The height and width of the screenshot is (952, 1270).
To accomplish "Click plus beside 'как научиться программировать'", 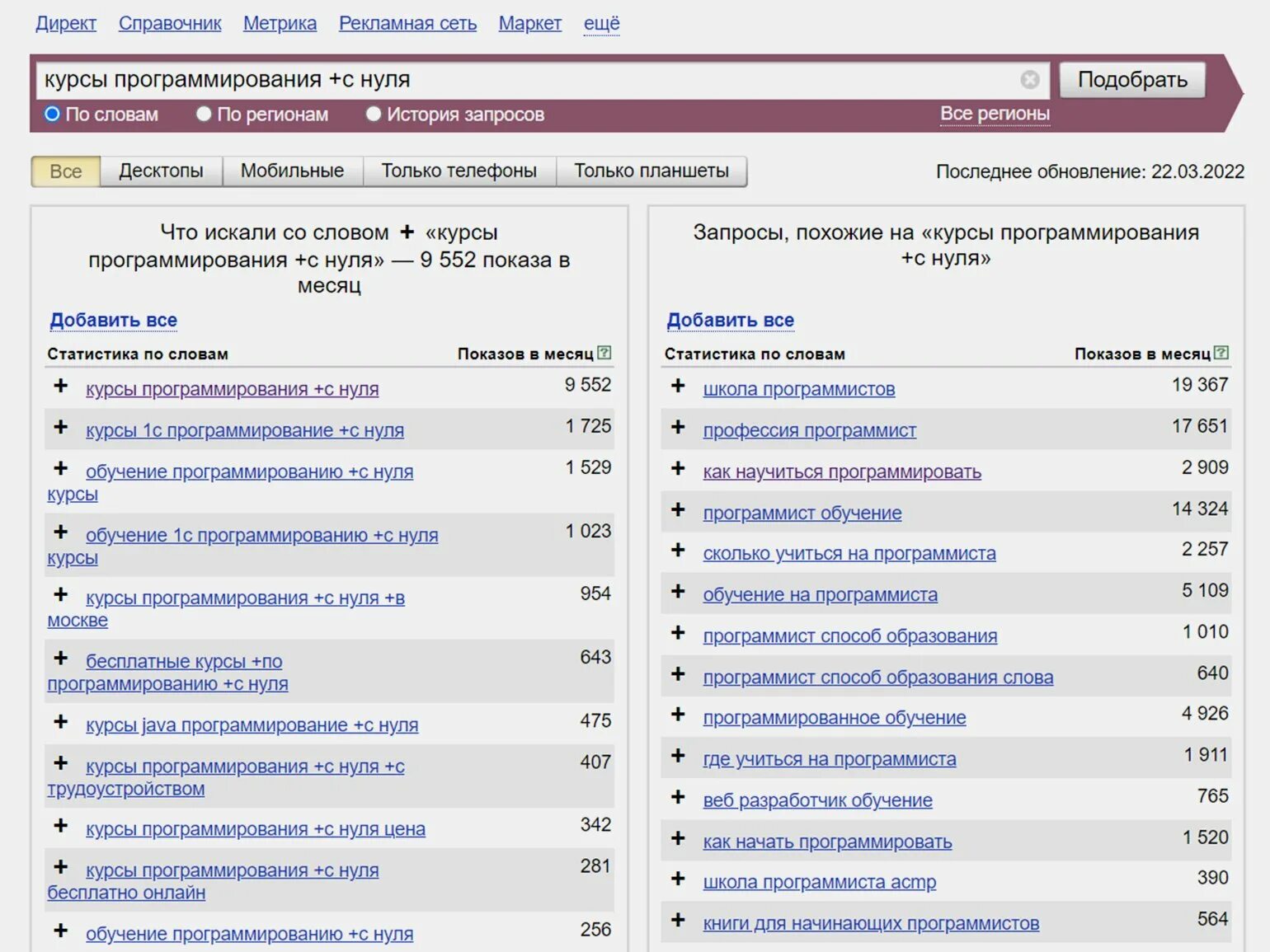I will tap(678, 468).
